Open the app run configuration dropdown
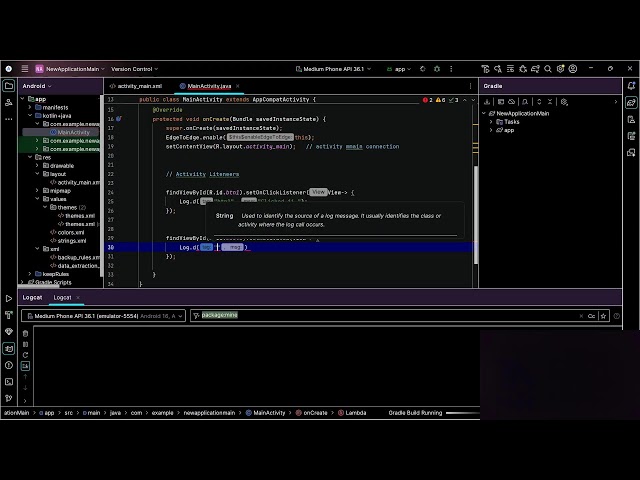The width and height of the screenshot is (640, 480). coord(399,69)
